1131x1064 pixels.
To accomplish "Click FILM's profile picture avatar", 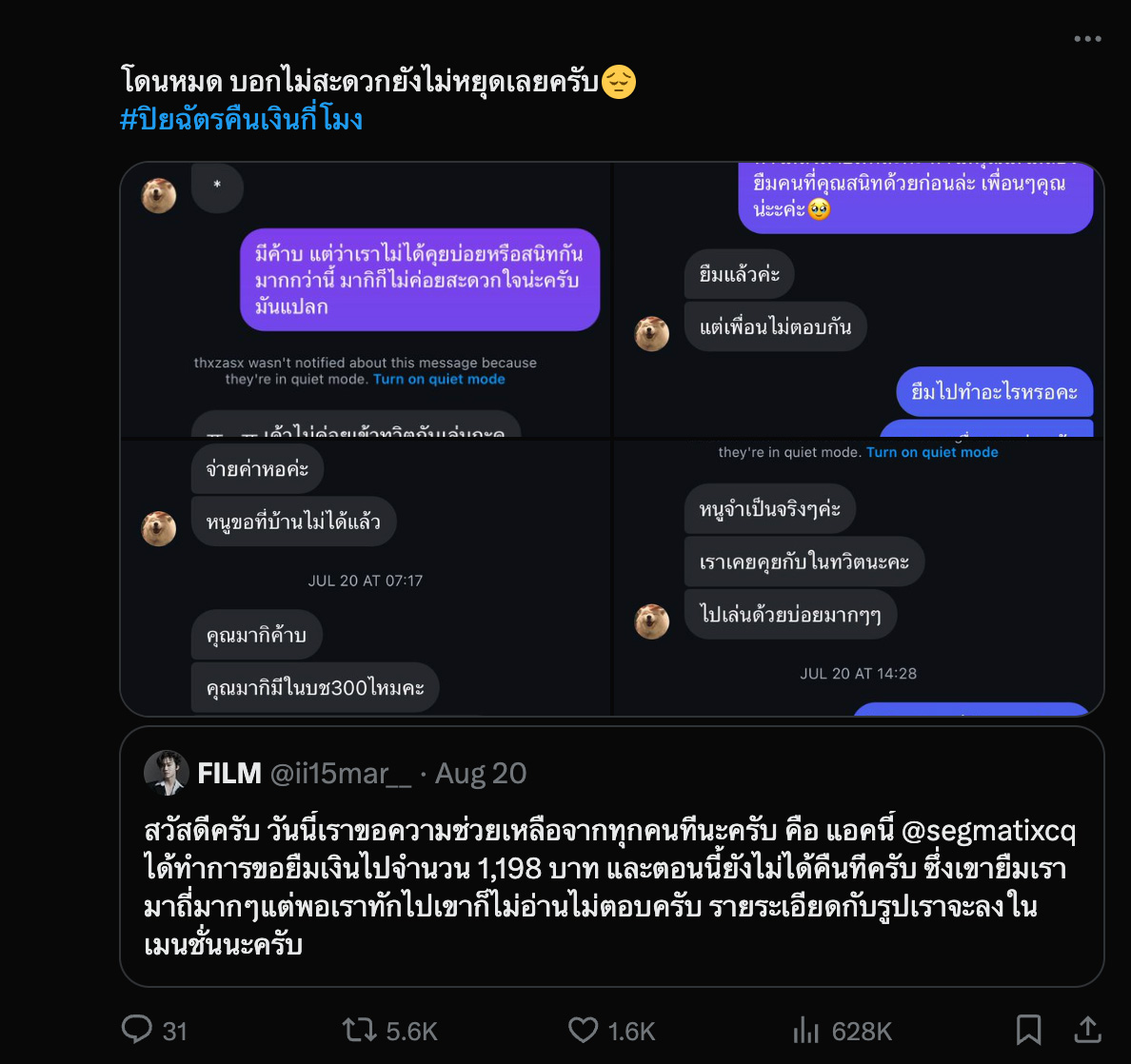I will [x=166, y=773].
